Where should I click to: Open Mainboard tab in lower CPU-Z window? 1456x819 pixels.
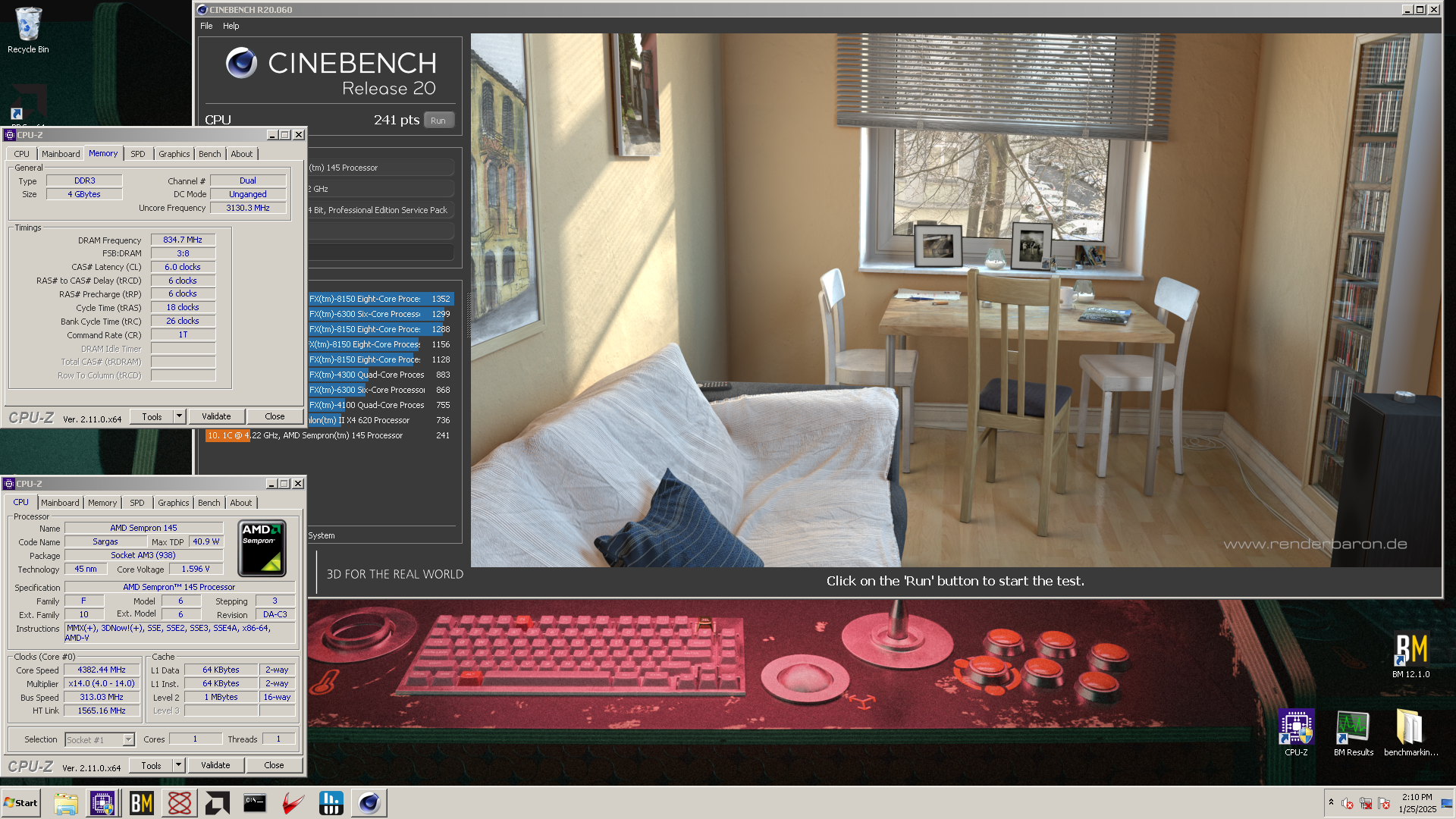60,503
